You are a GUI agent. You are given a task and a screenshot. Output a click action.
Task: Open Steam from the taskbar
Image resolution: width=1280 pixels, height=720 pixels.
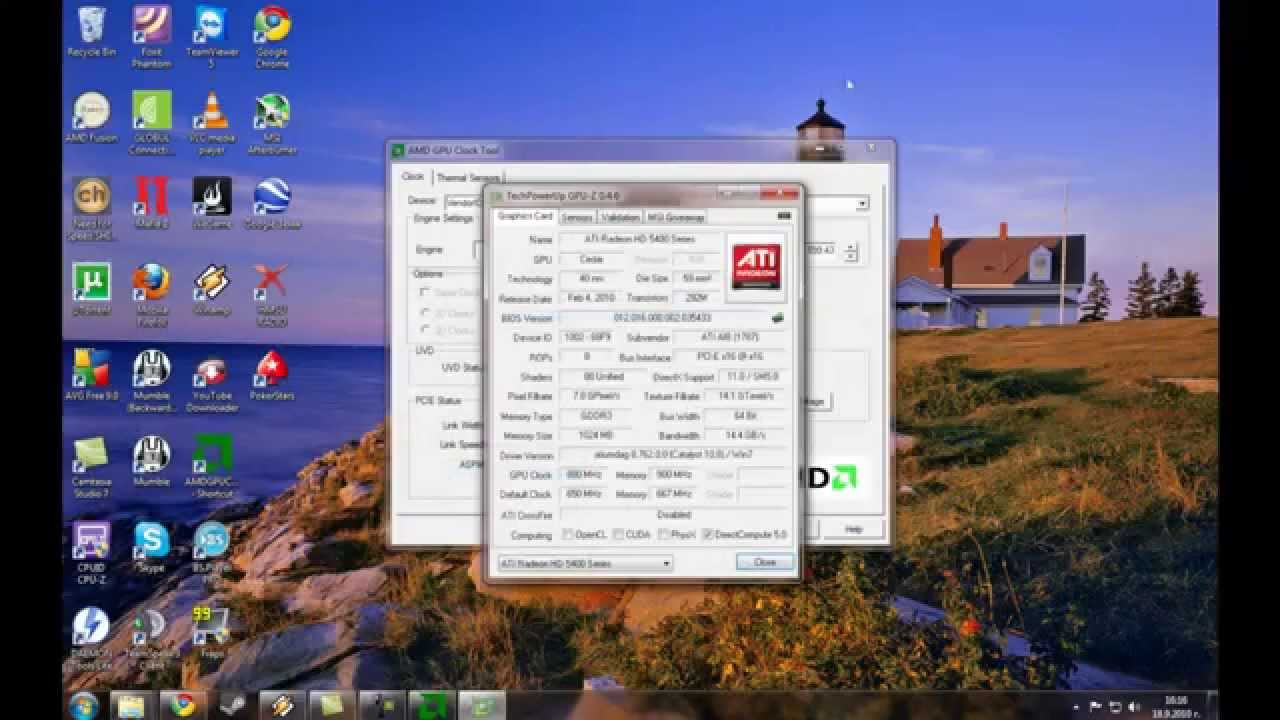232,706
